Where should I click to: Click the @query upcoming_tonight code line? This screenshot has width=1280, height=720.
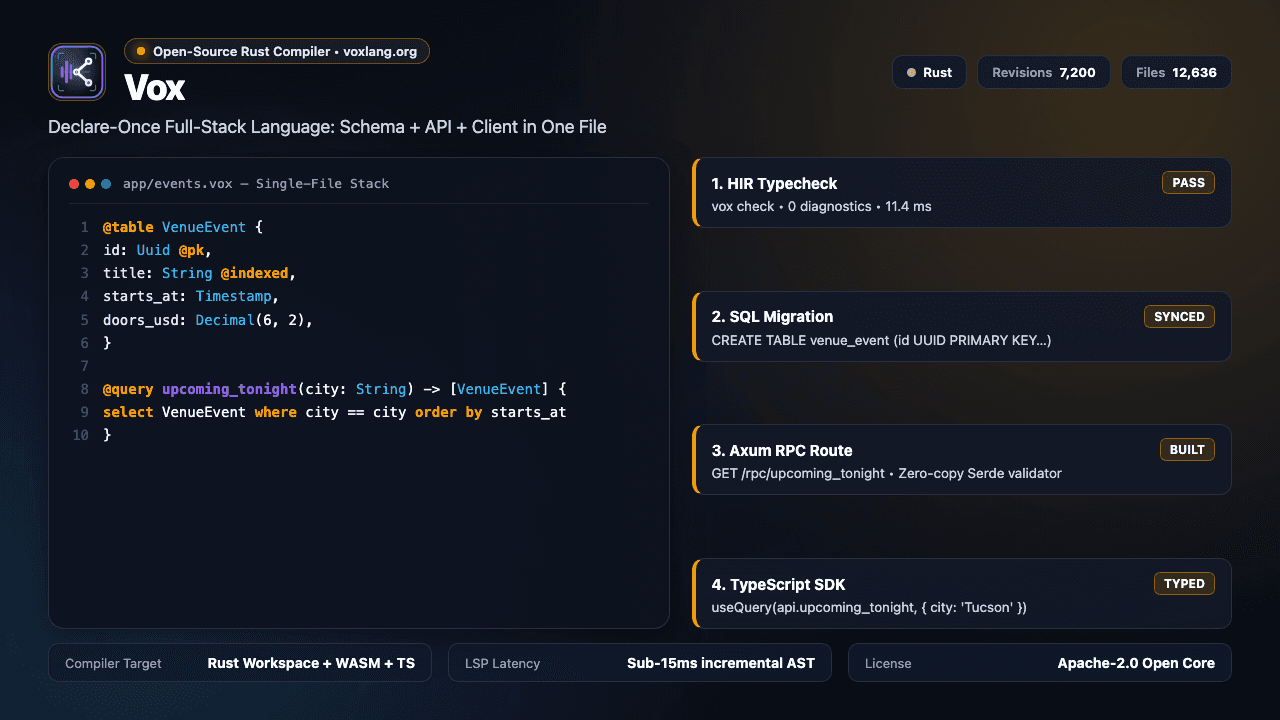point(335,388)
